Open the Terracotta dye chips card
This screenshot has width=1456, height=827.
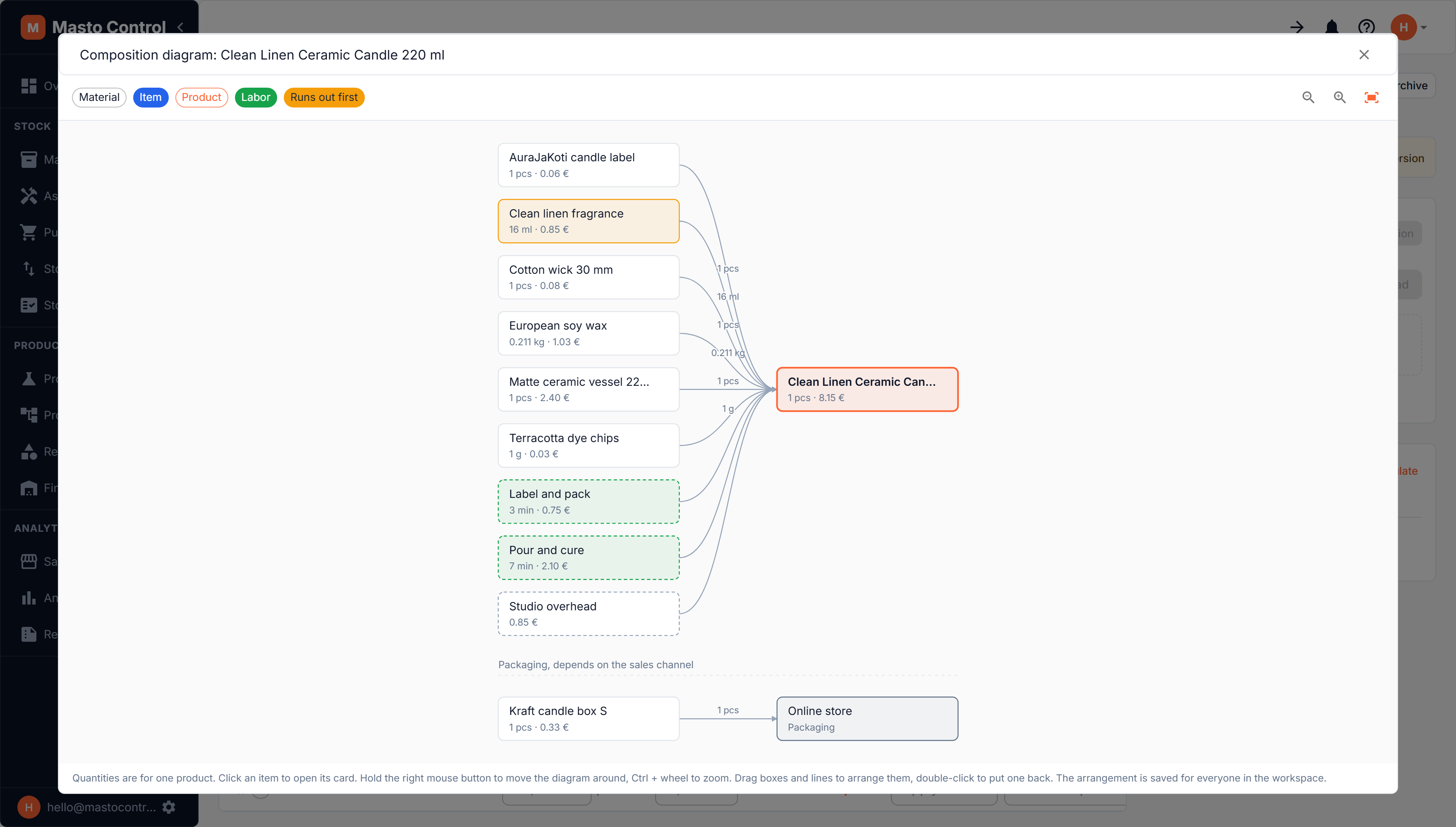[589, 445]
